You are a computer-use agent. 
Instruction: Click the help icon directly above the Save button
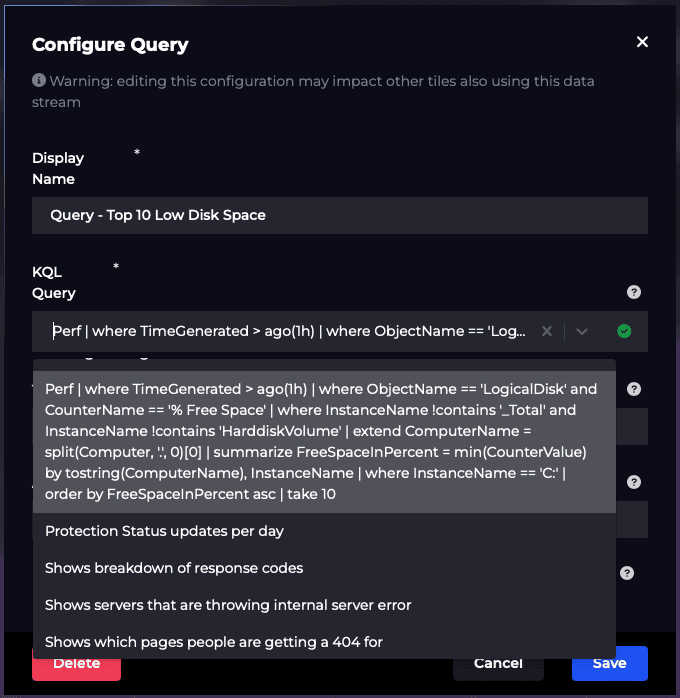pos(627,573)
